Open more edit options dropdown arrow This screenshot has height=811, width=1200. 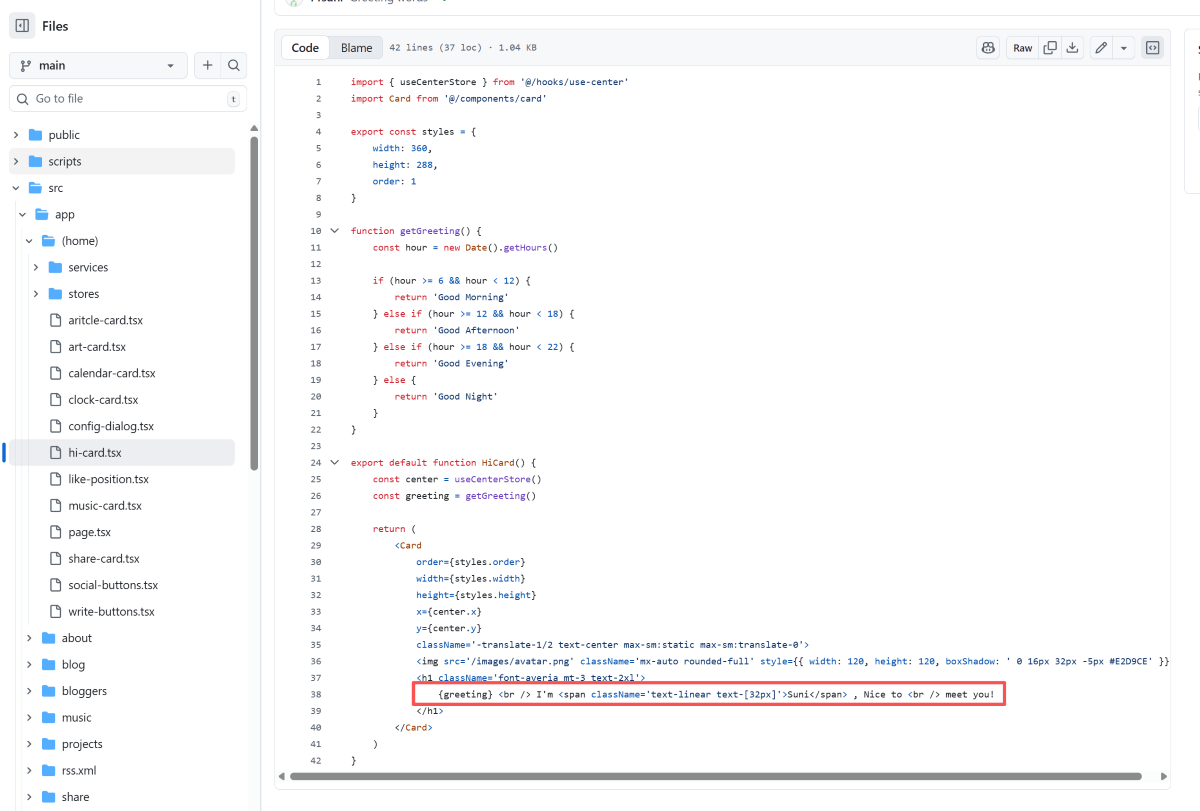pyautogui.click(x=1124, y=48)
